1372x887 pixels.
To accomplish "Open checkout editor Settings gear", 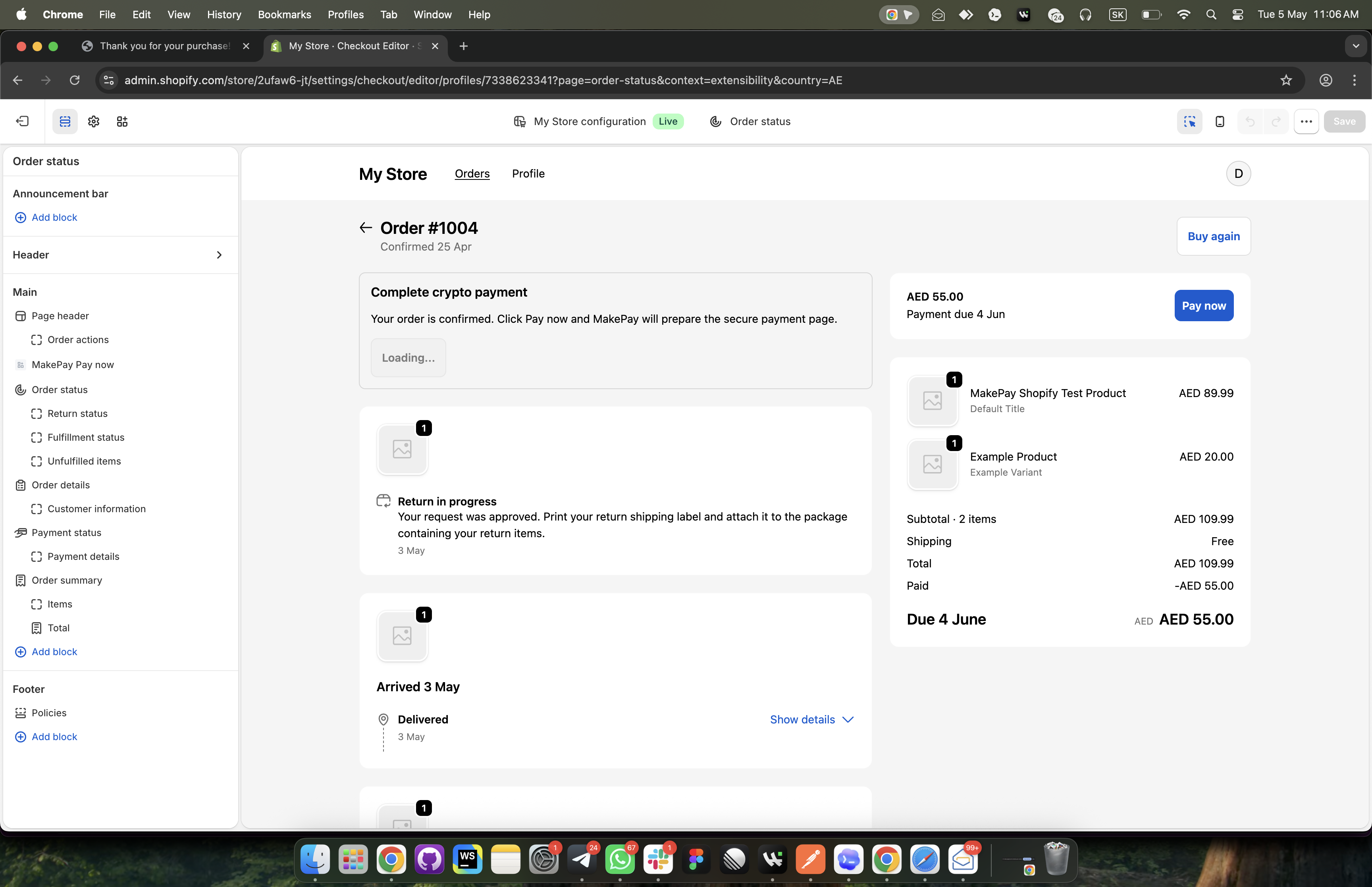I will tap(94, 121).
